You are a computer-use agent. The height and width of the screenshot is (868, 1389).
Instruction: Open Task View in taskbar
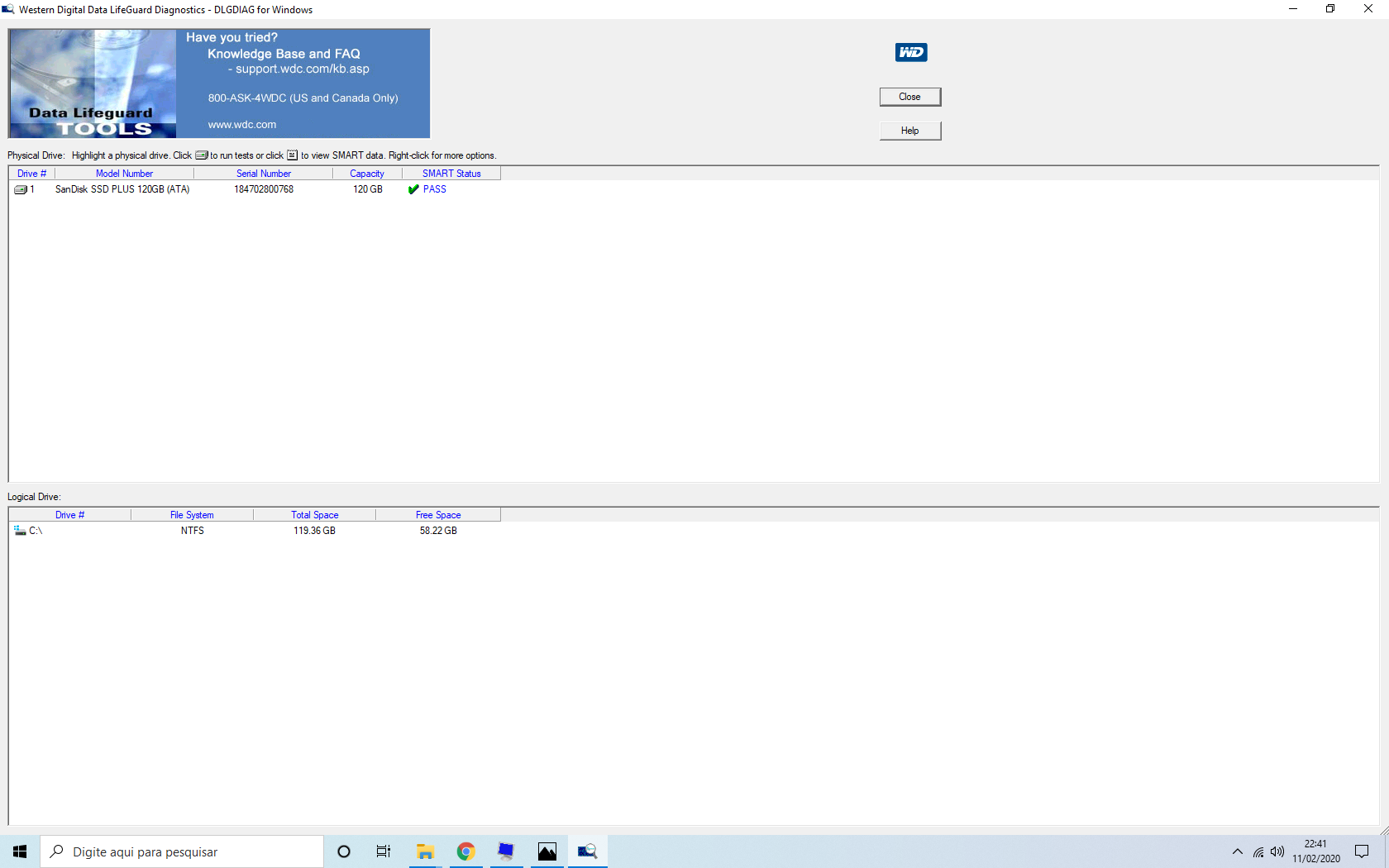pyautogui.click(x=384, y=851)
